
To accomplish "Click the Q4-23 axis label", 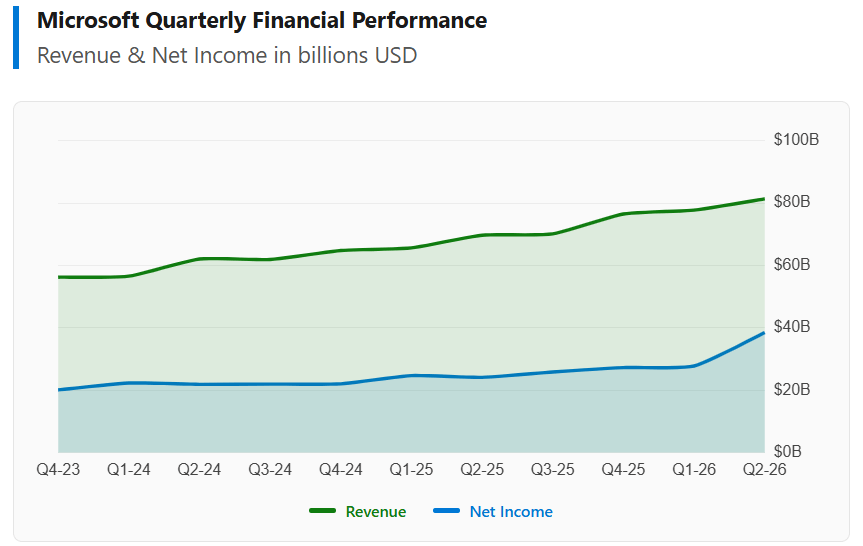I will (58, 469).
